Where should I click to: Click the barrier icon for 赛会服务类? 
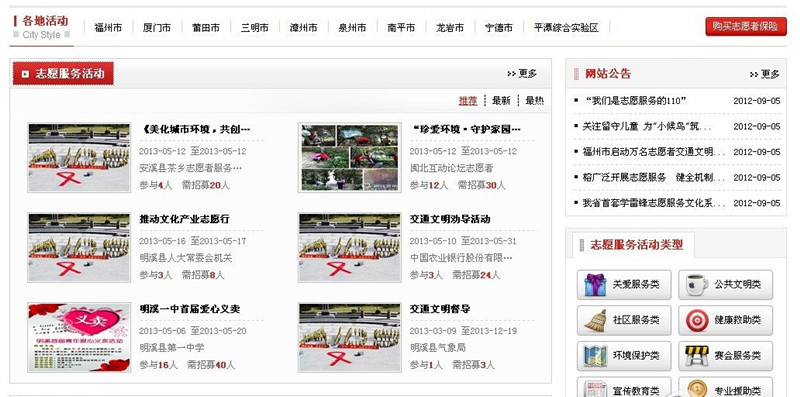[x=696, y=356]
